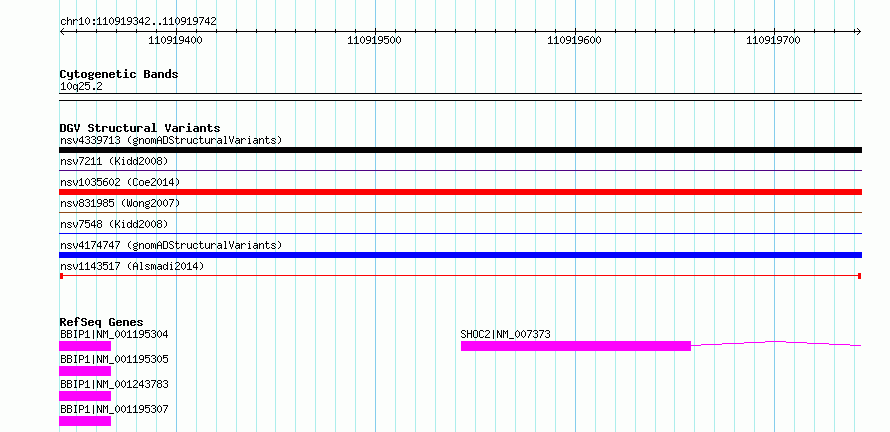Open variant nsv7548 (Kidd2008) label

pos(114,224)
